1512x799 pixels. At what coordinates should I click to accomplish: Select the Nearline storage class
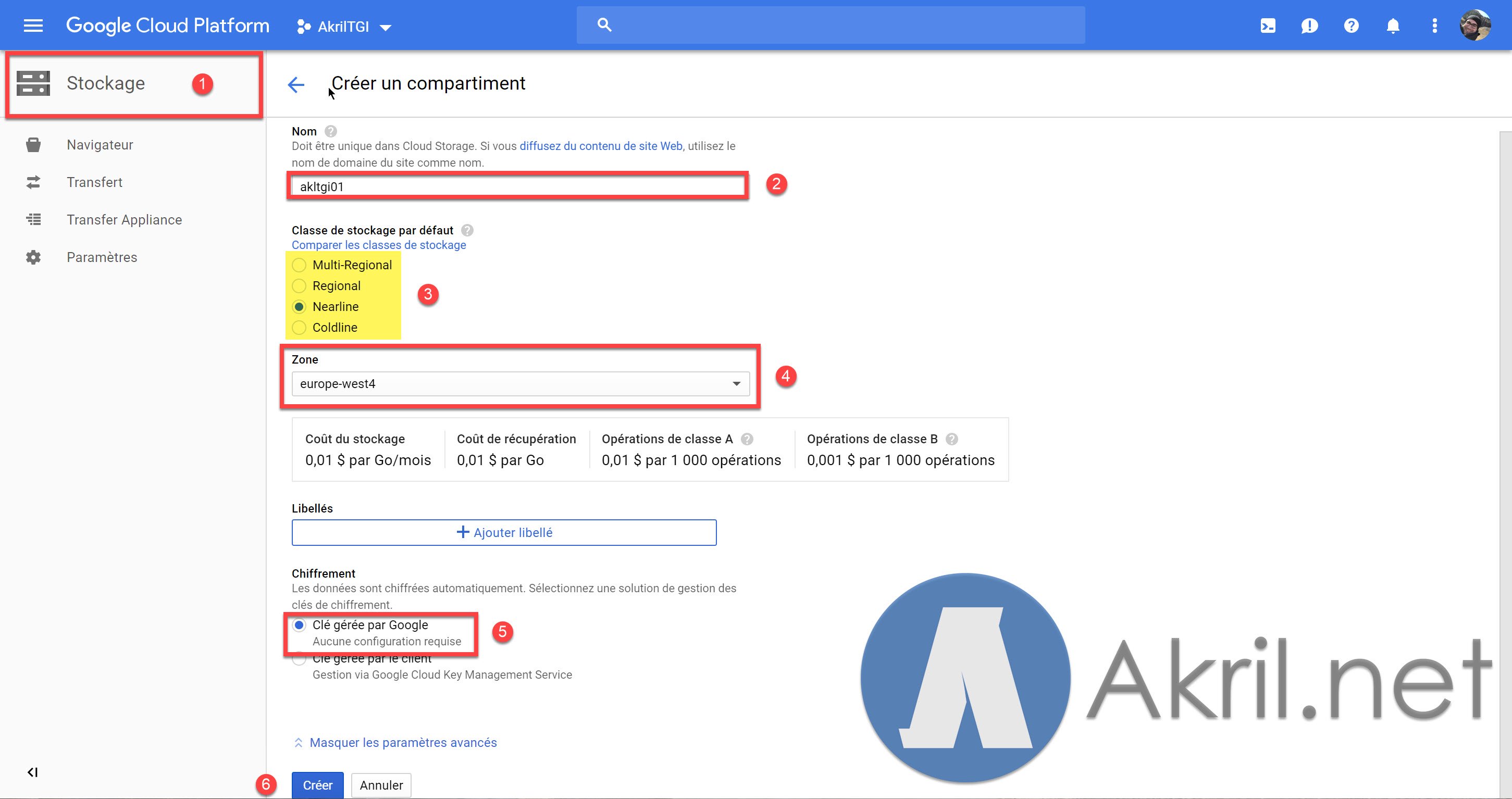coord(300,307)
